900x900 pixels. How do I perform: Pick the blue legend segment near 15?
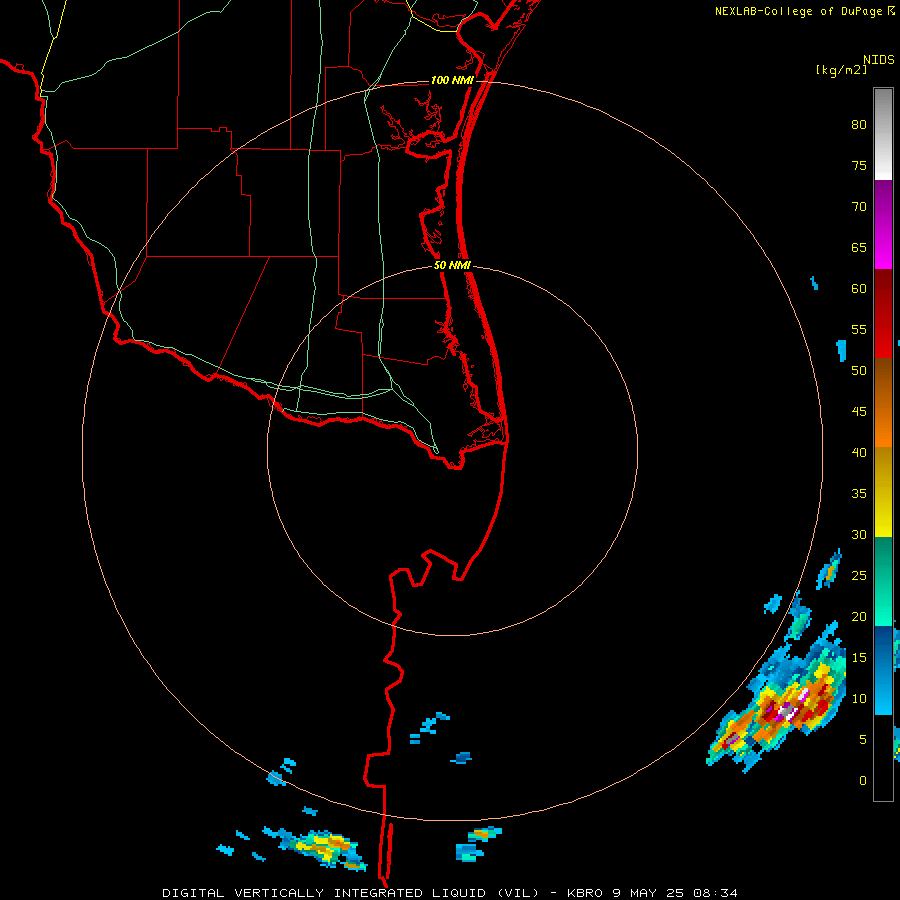coord(883,670)
